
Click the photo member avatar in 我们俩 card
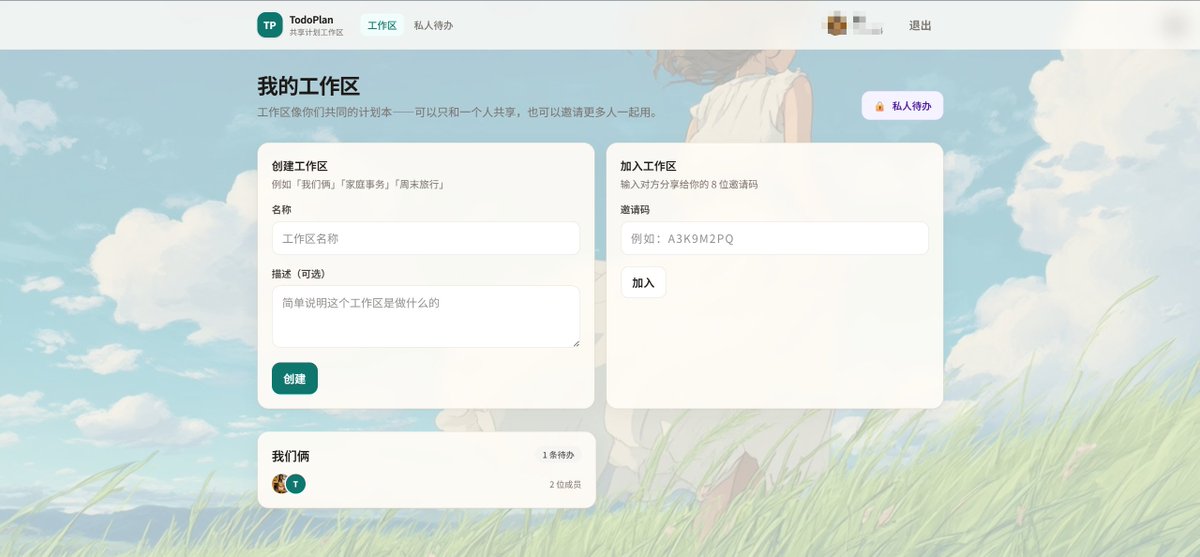coord(281,484)
